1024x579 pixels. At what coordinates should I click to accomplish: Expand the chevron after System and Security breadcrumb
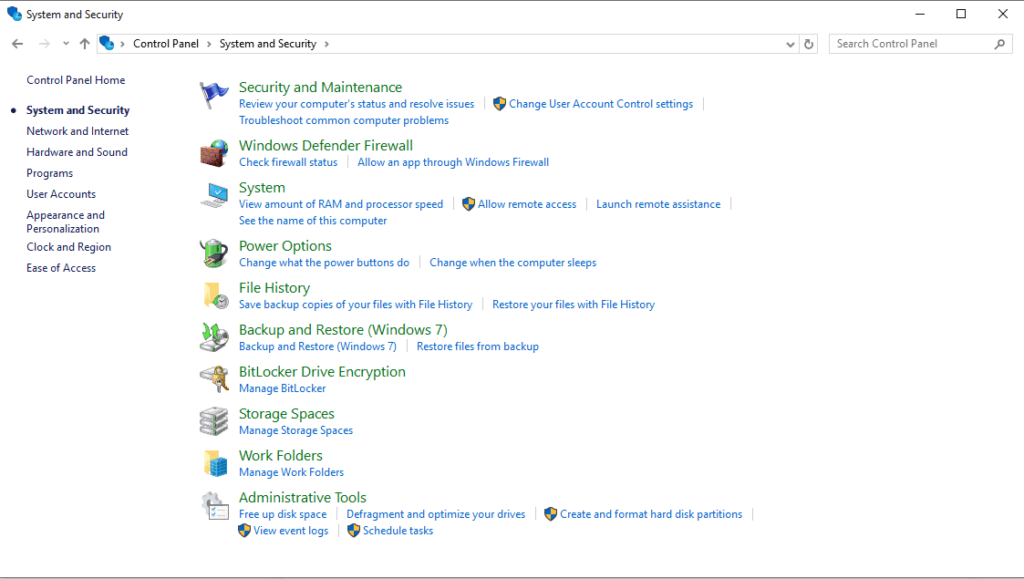(x=327, y=44)
